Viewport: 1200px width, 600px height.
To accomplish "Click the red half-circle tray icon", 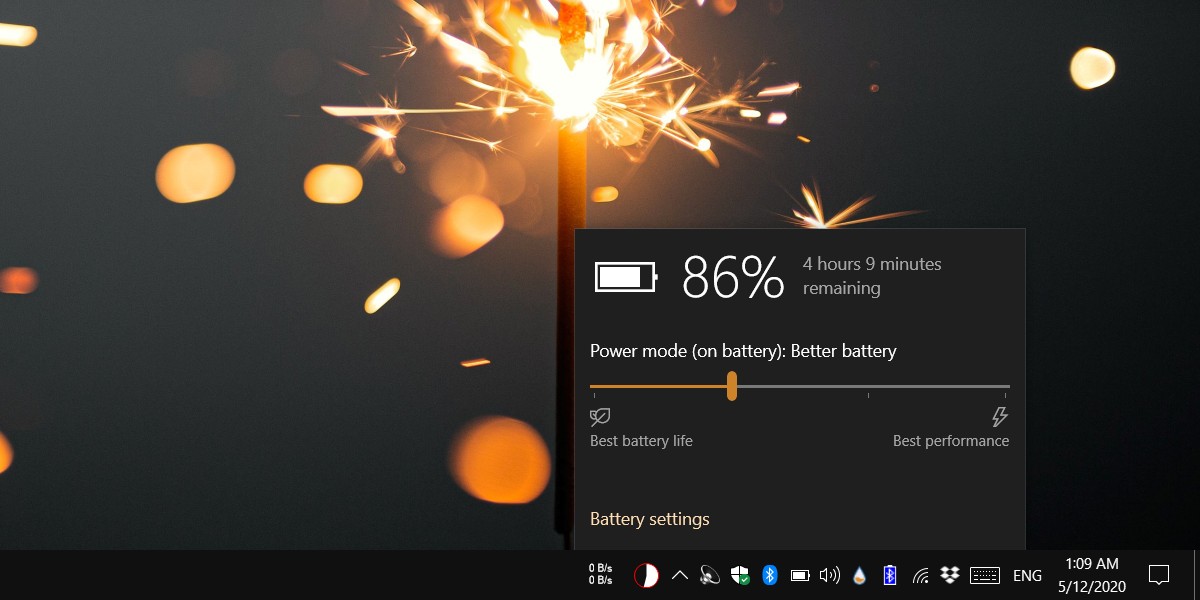I will coord(646,575).
